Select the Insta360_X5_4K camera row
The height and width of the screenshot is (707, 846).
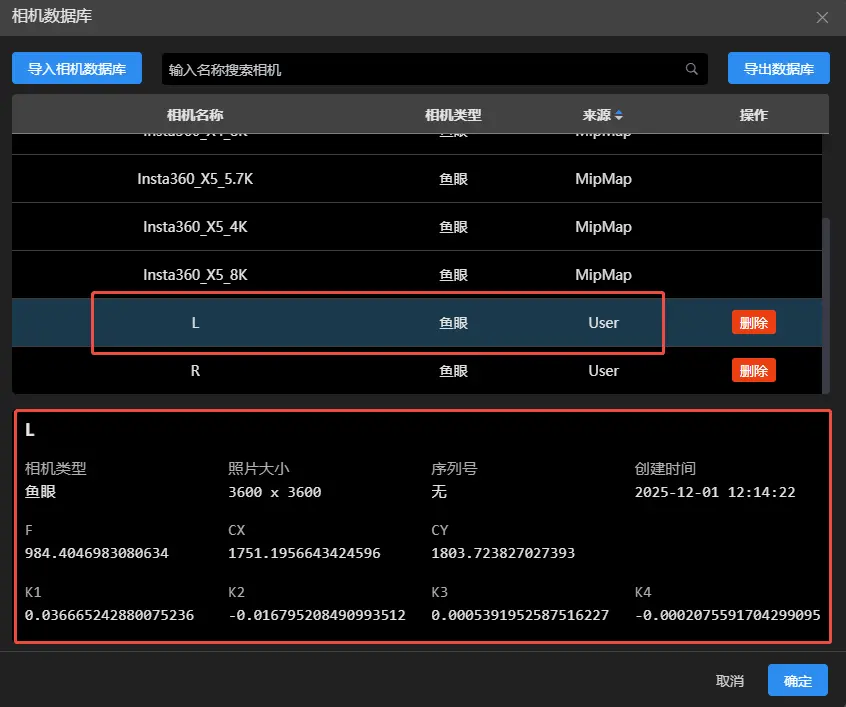coord(195,227)
